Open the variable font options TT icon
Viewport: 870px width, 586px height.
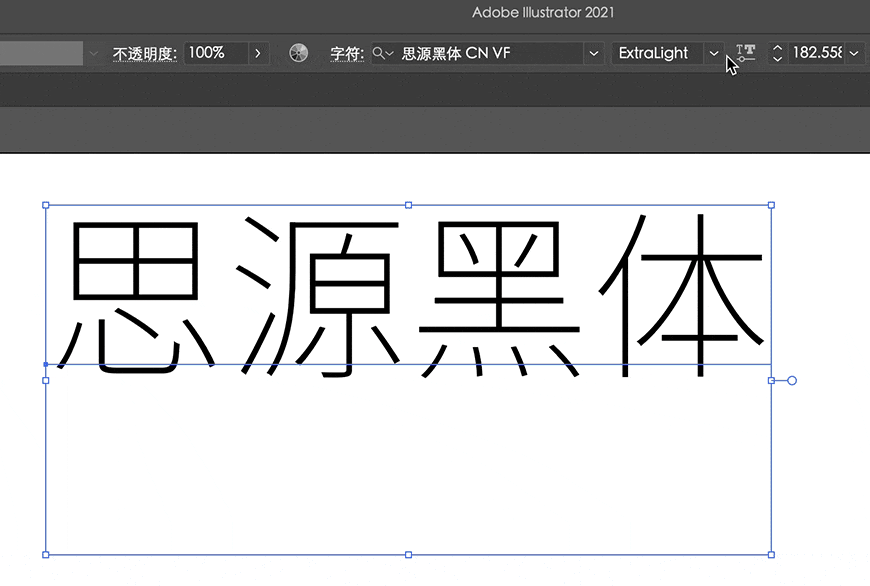[745, 53]
